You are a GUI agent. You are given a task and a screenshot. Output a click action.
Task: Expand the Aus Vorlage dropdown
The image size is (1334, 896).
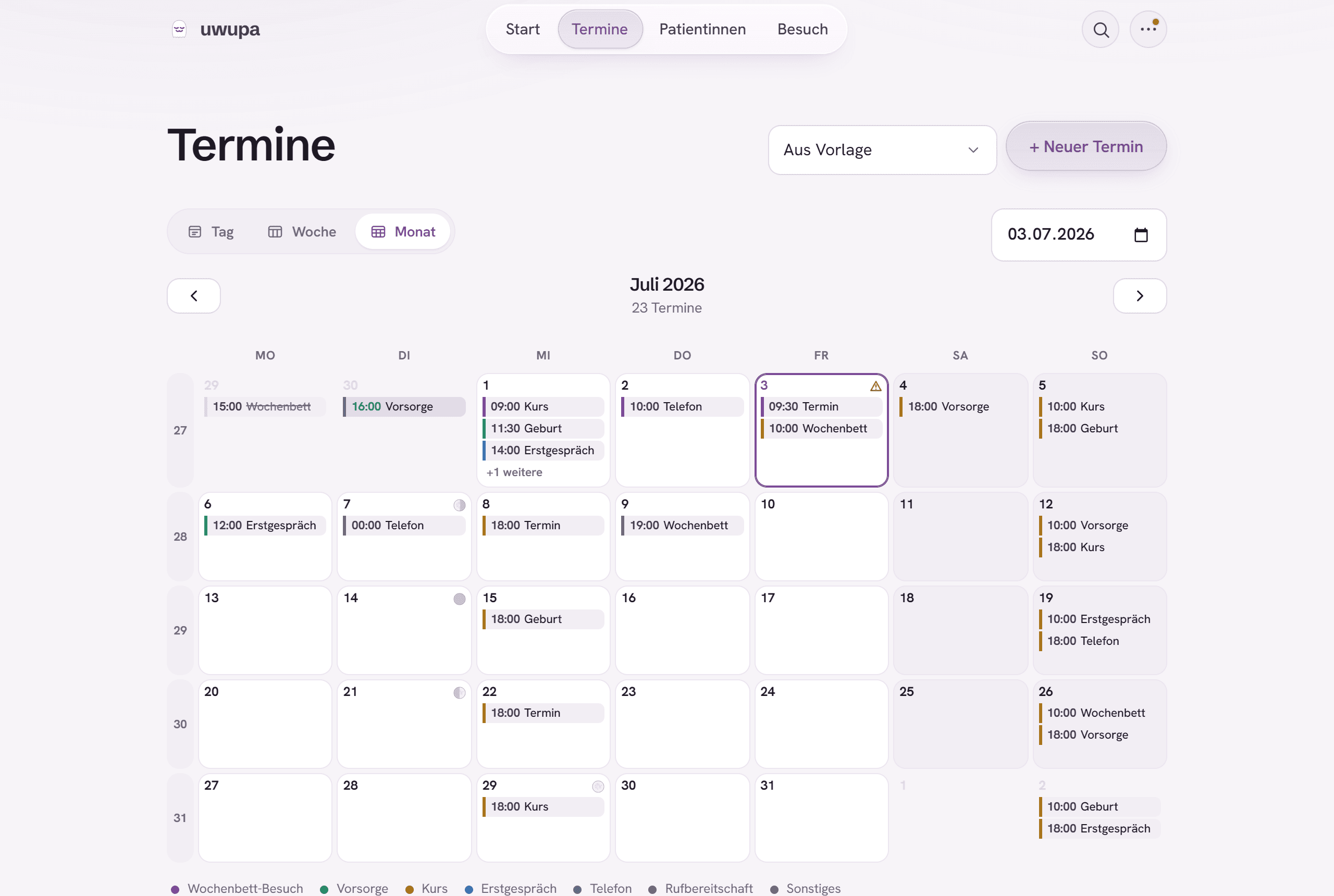[882, 150]
